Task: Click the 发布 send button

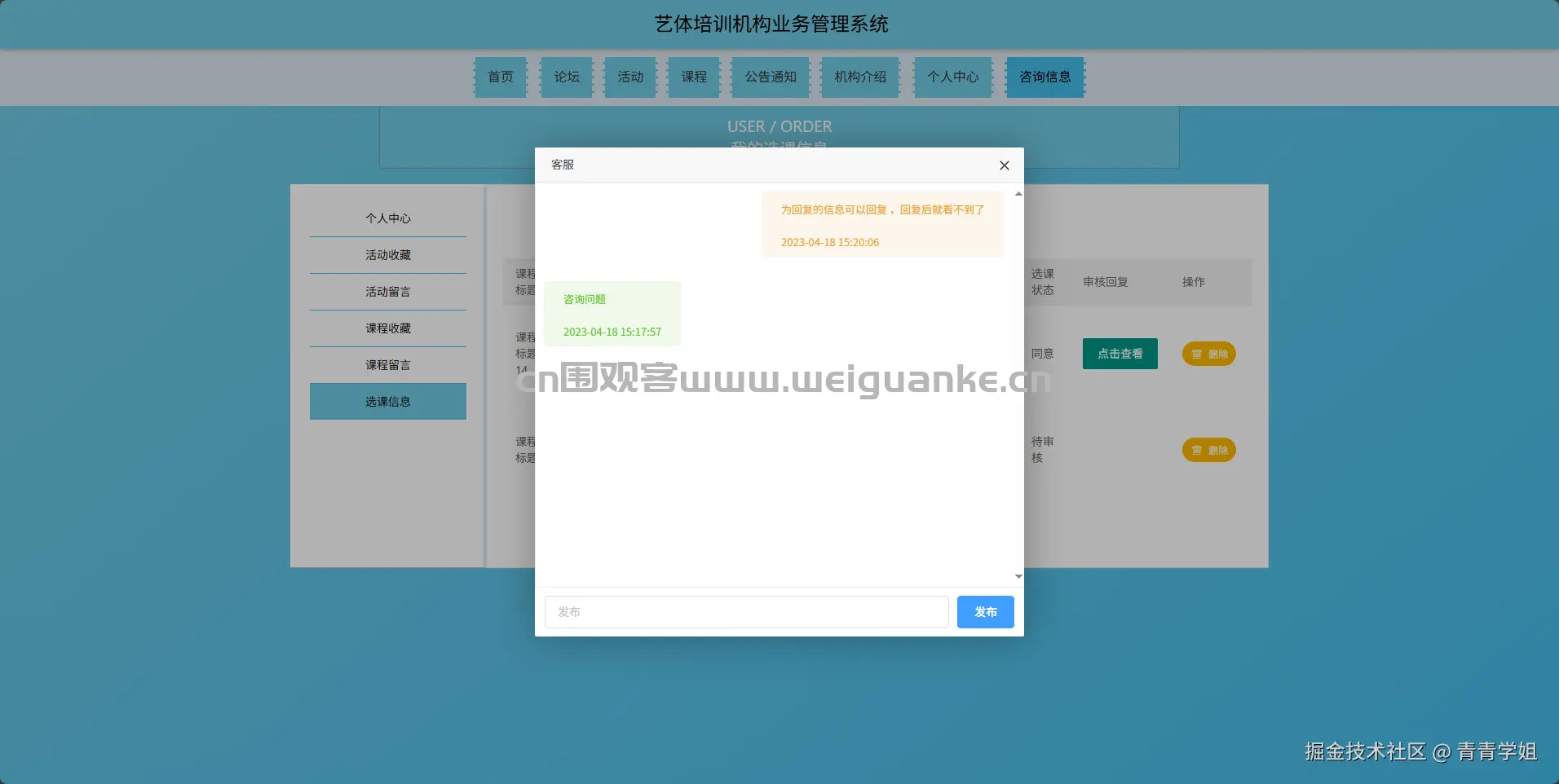Action: click(x=985, y=612)
